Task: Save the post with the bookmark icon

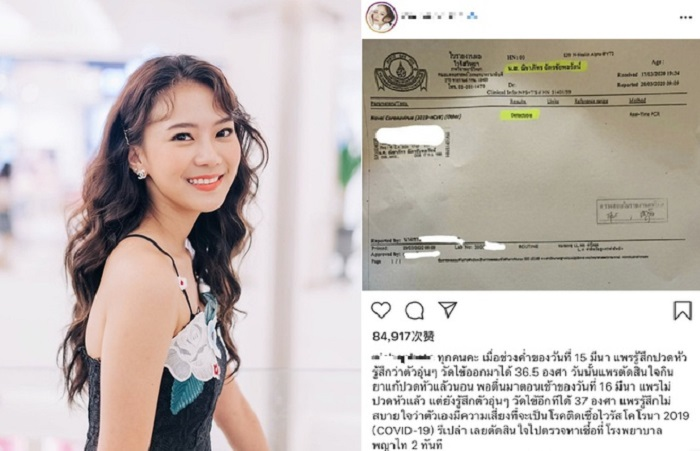Action: pos(682,310)
